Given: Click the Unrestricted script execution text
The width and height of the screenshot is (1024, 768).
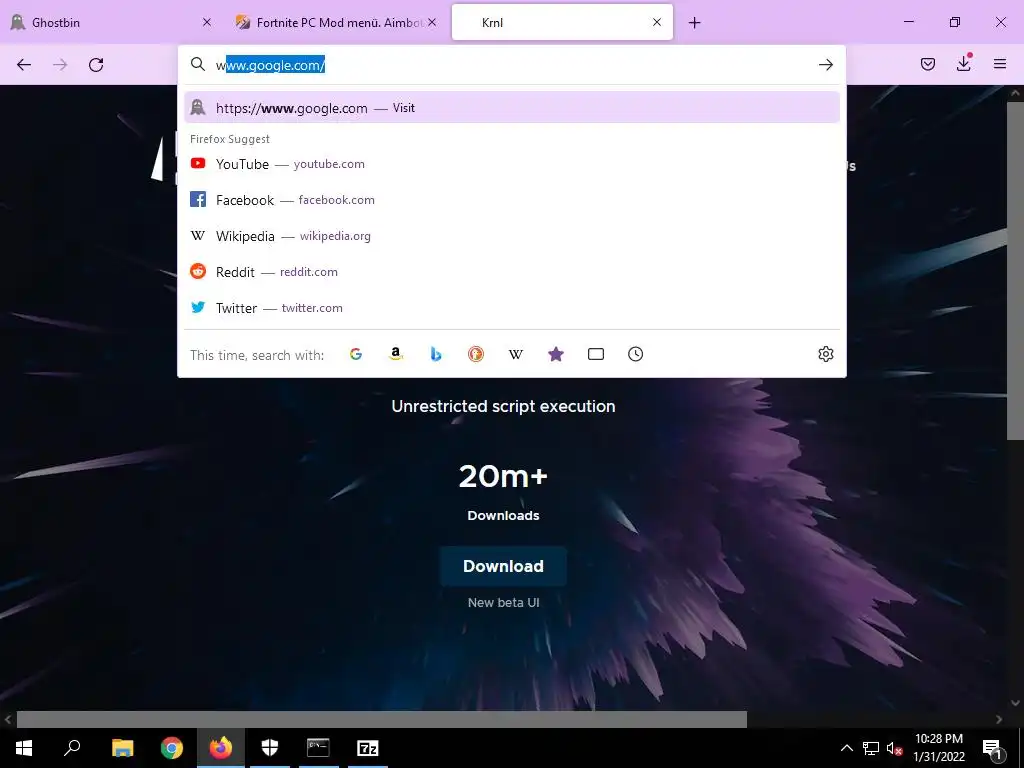Looking at the screenshot, I should tap(503, 406).
